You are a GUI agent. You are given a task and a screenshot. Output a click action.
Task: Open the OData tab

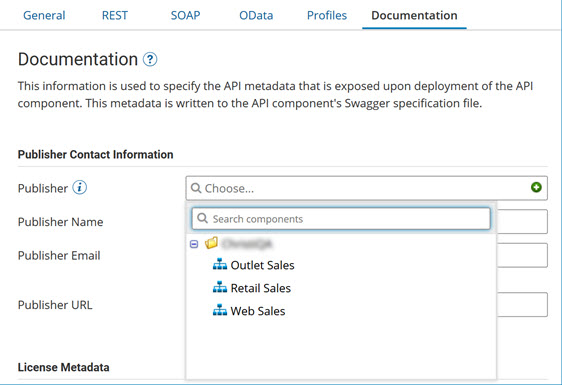(256, 15)
